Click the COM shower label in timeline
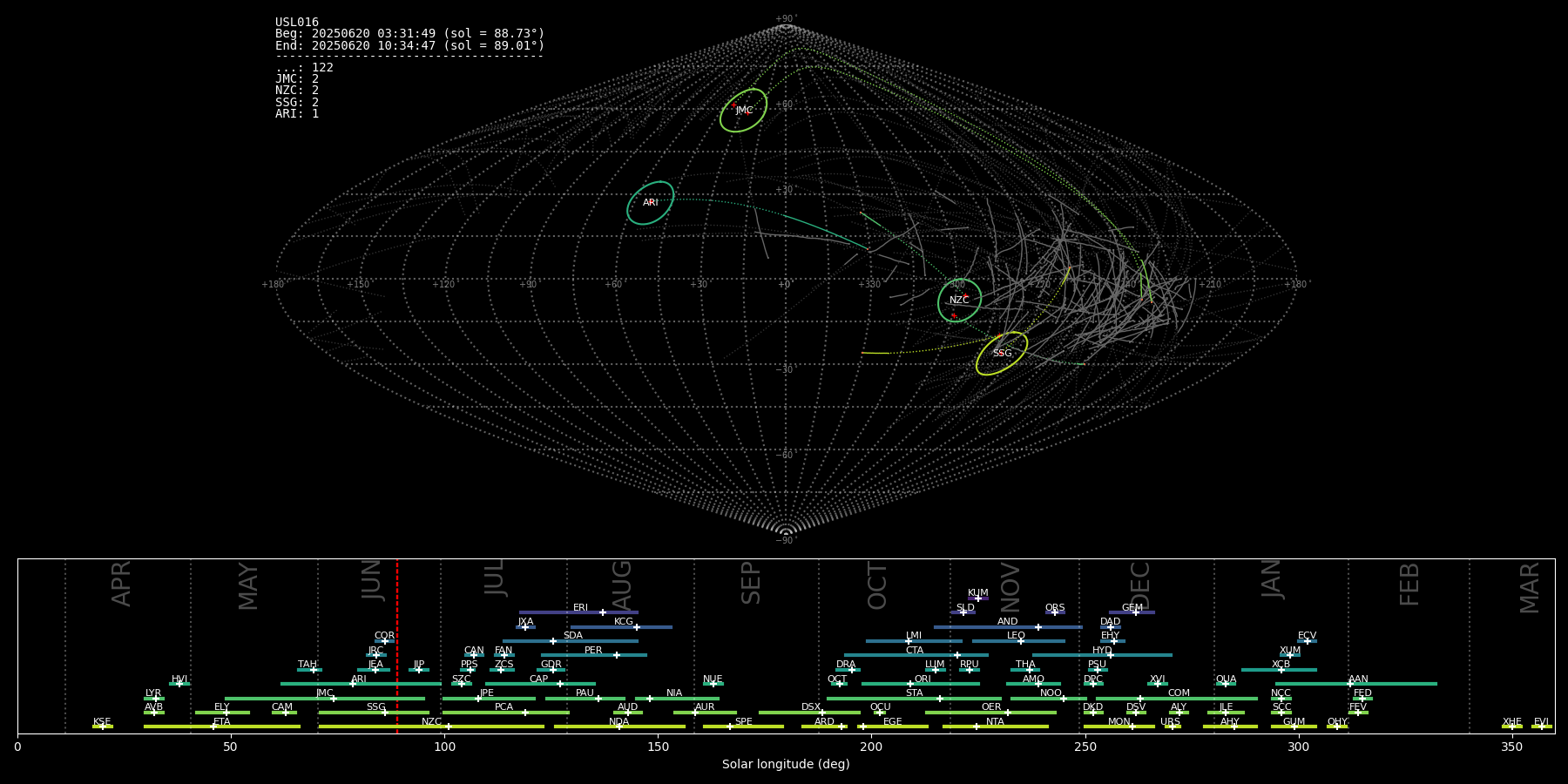1568x784 pixels. click(x=1179, y=693)
